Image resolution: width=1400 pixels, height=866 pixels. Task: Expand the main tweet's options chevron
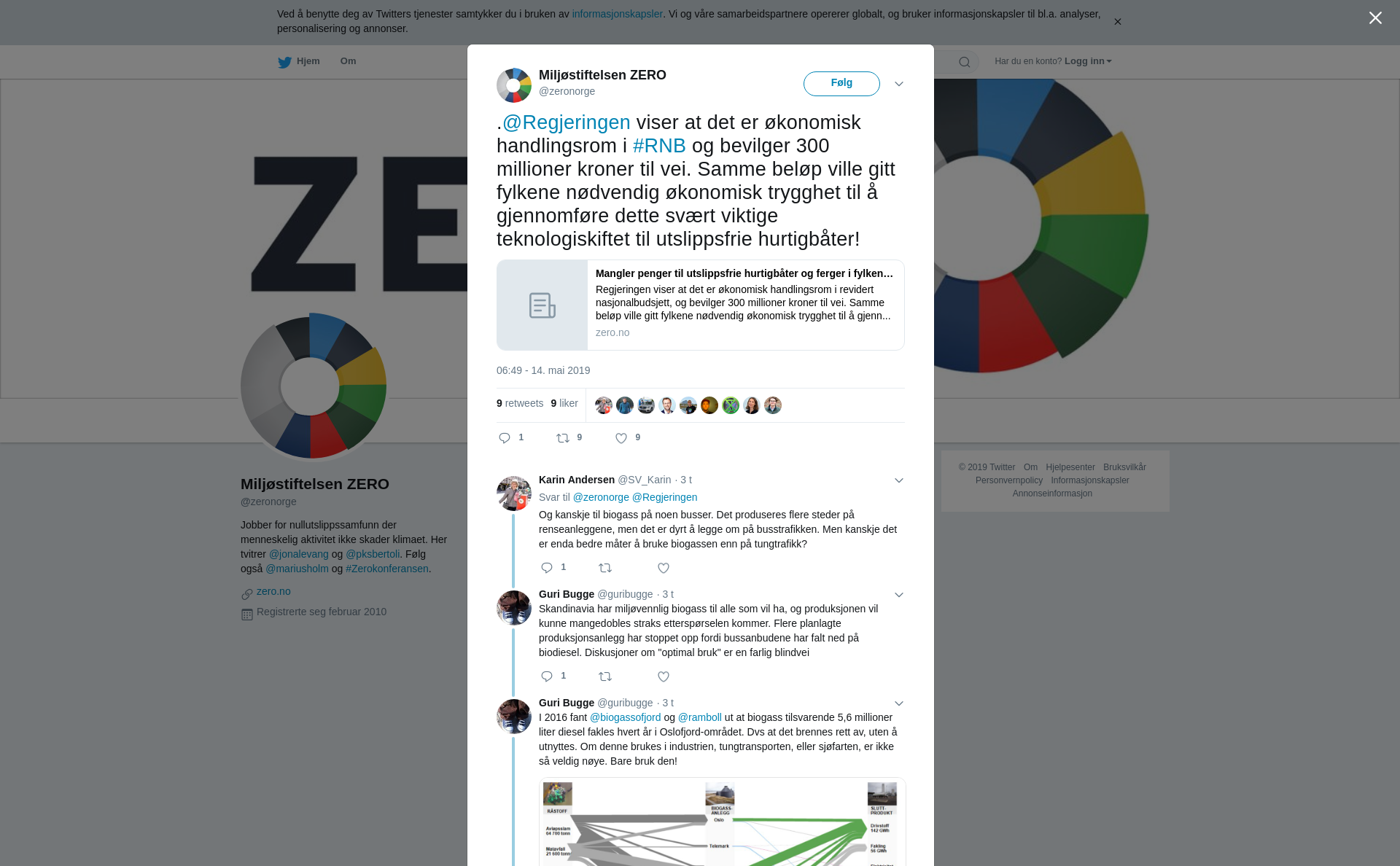click(x=899, y=84)
